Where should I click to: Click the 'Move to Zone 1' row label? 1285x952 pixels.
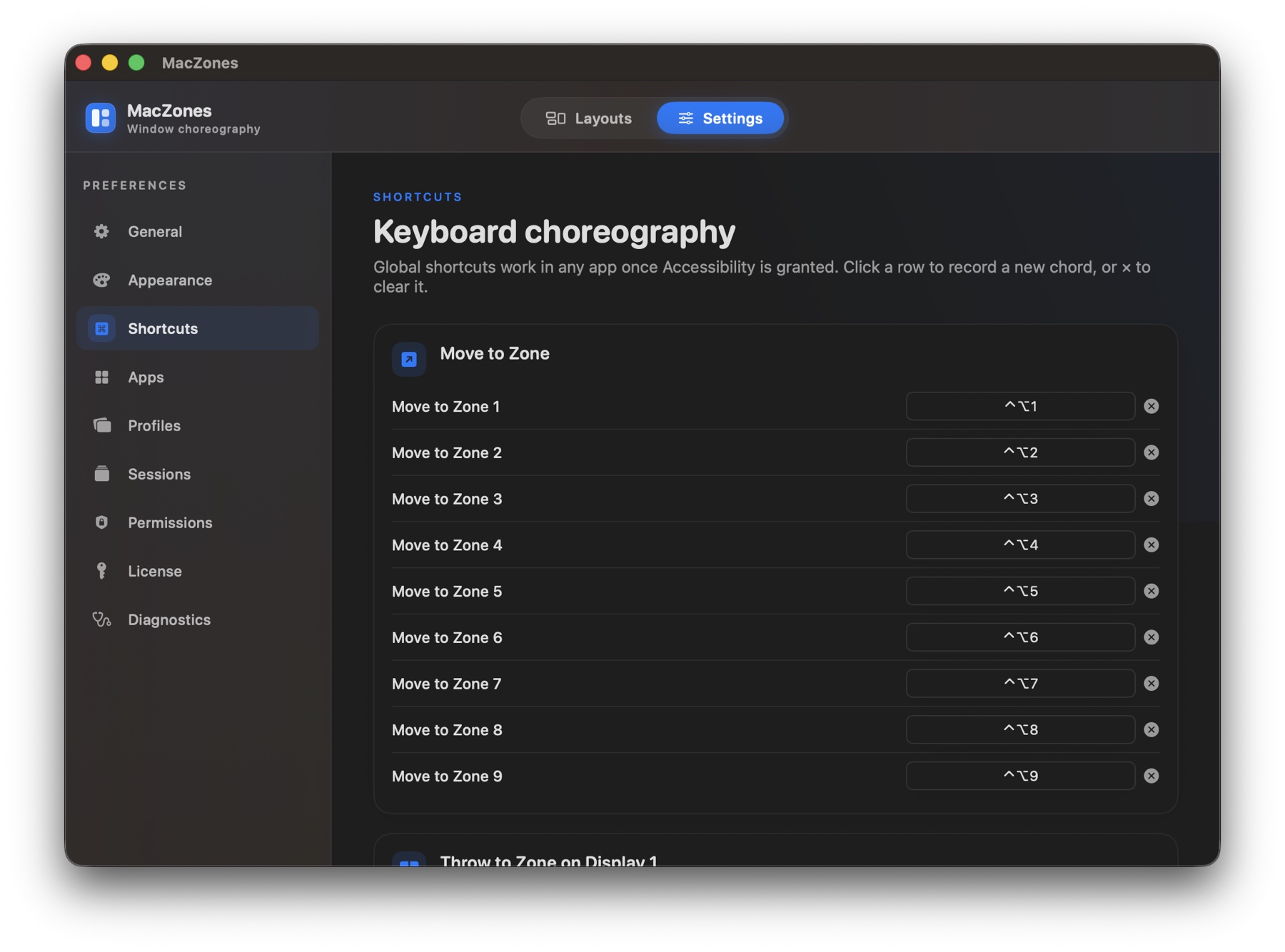[x=445, y=406]
